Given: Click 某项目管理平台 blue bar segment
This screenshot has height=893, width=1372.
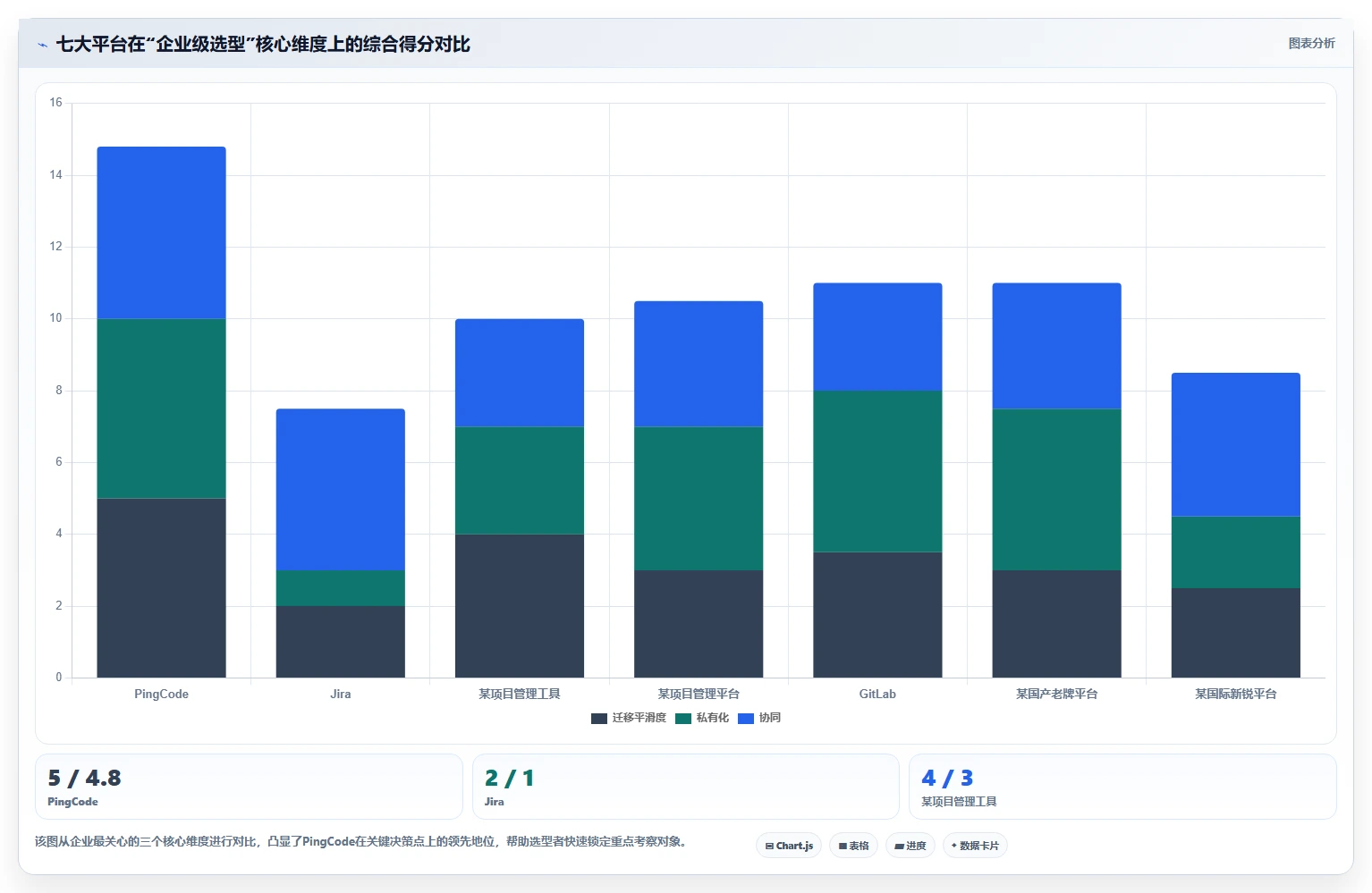Looking at the screenshot, I should coord(699,364).
